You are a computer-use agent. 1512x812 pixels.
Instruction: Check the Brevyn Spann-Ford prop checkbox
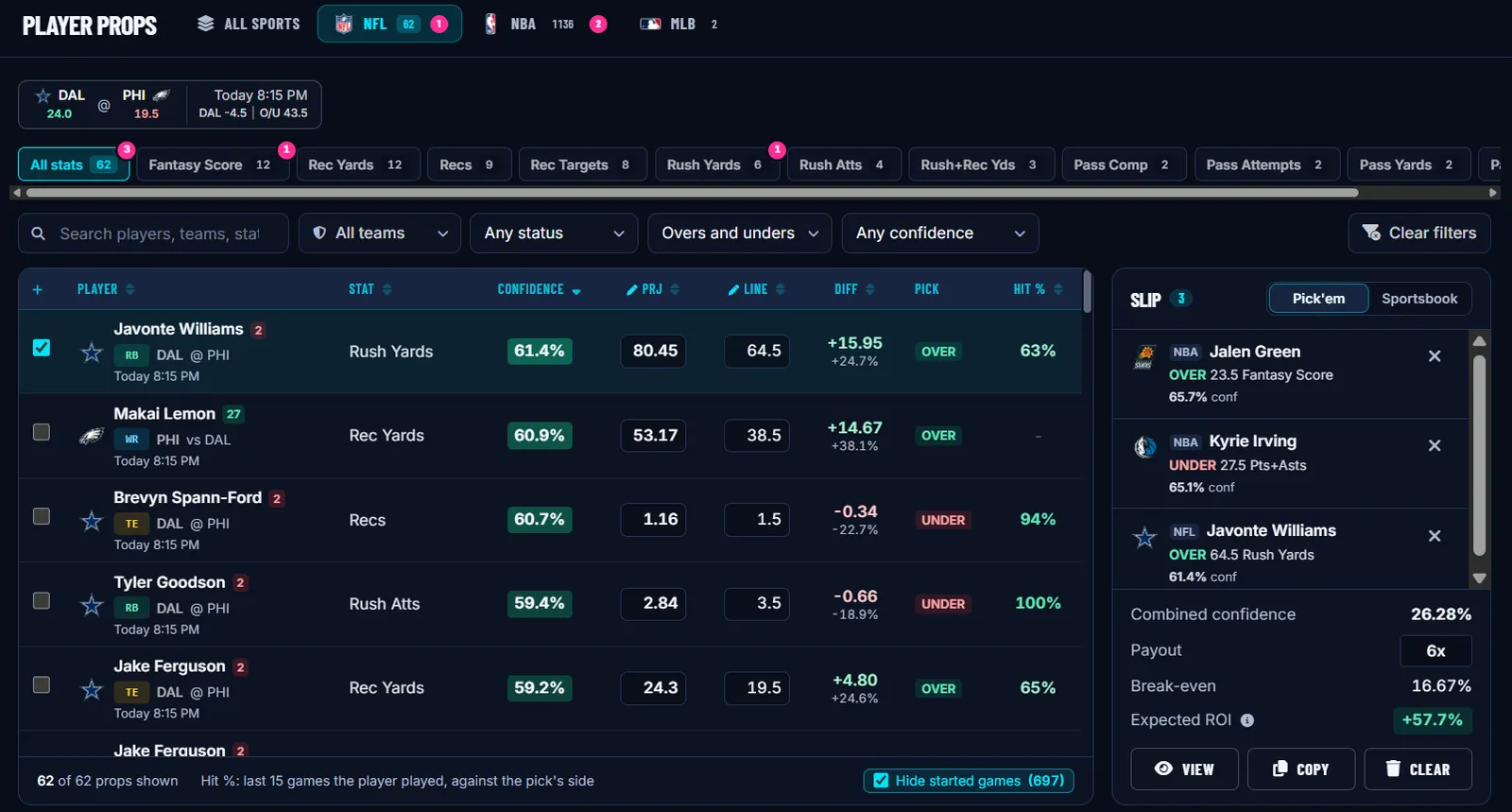42,516
